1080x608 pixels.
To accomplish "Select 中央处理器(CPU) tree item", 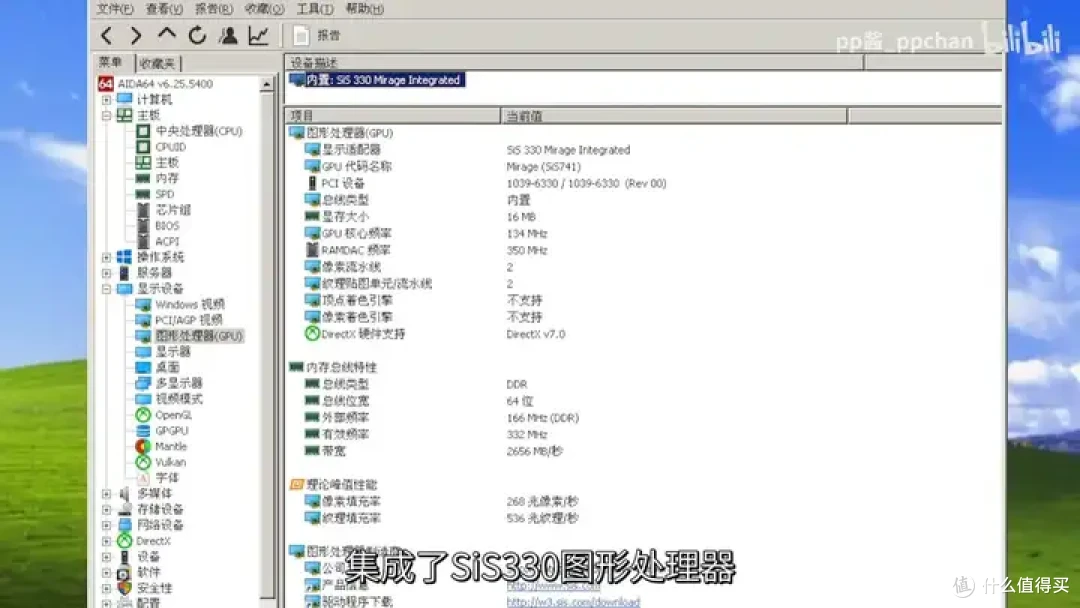I will [198, 131].
